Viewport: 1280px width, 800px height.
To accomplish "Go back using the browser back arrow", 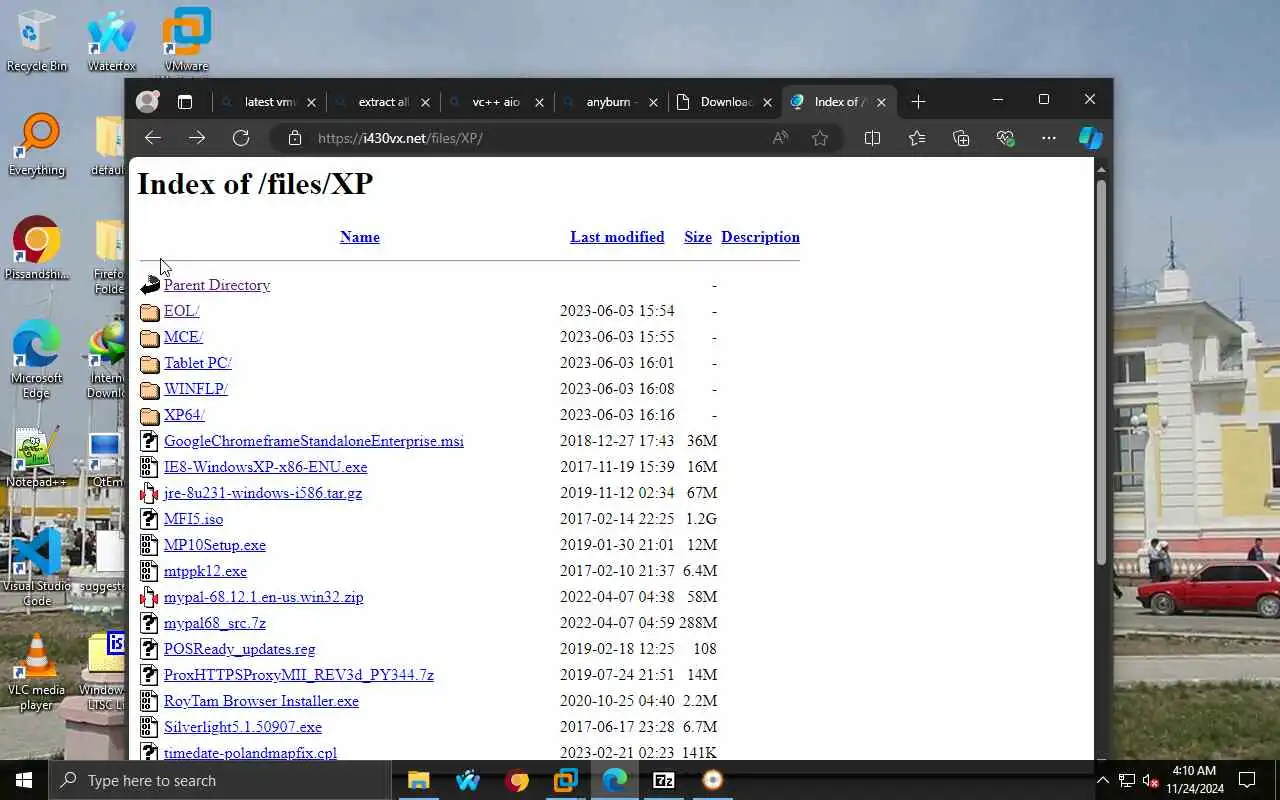I will click(153, 138).
